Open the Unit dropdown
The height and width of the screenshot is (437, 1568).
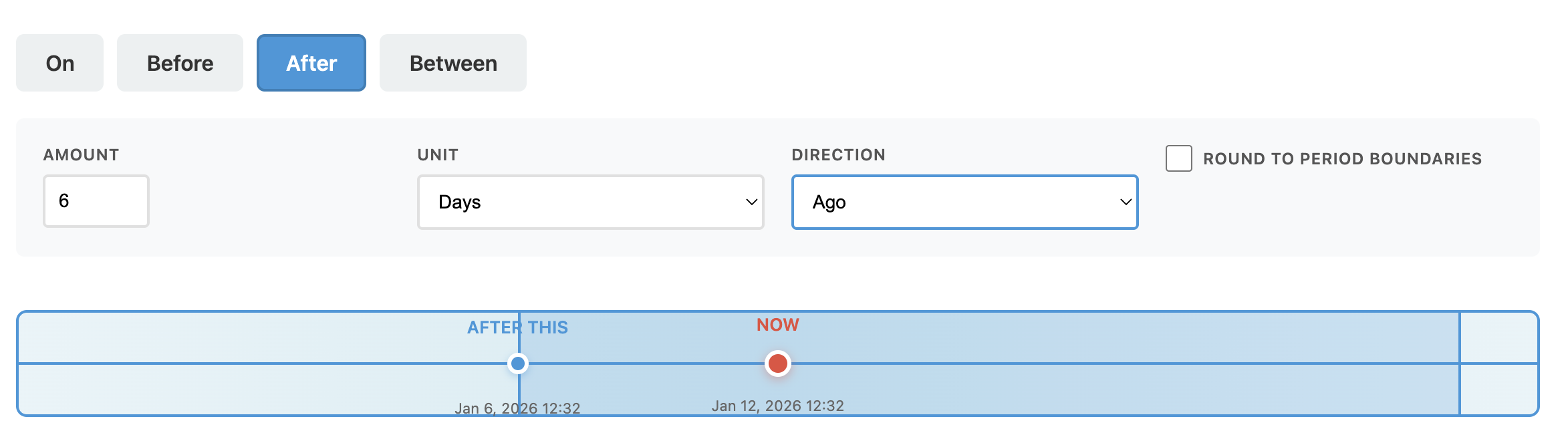click(590, 202)
